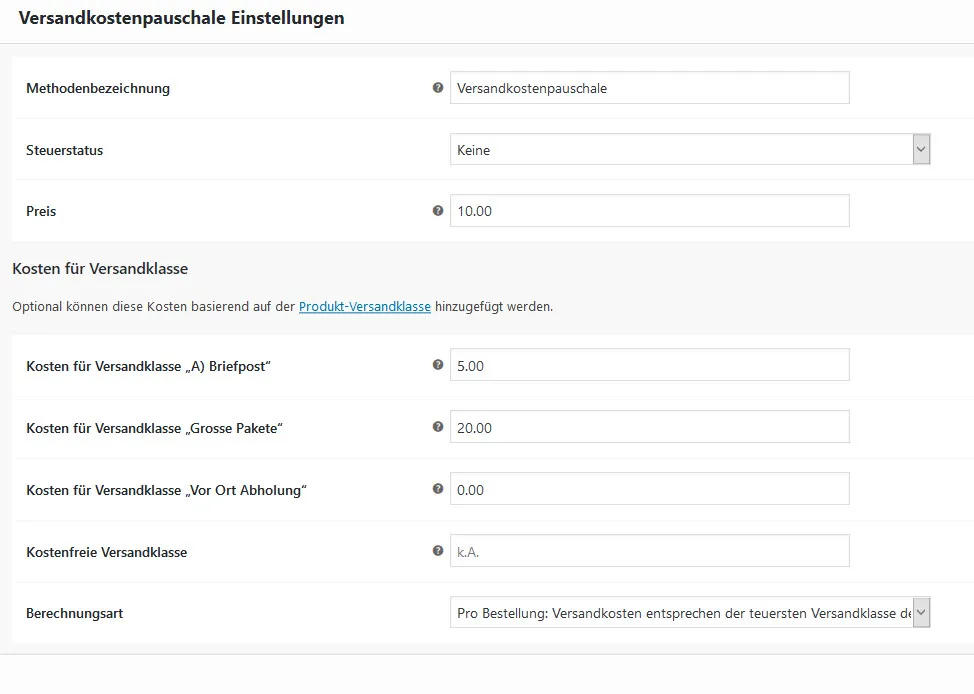
Task: Click the Steuerstatus label
Action: [65, 150]
